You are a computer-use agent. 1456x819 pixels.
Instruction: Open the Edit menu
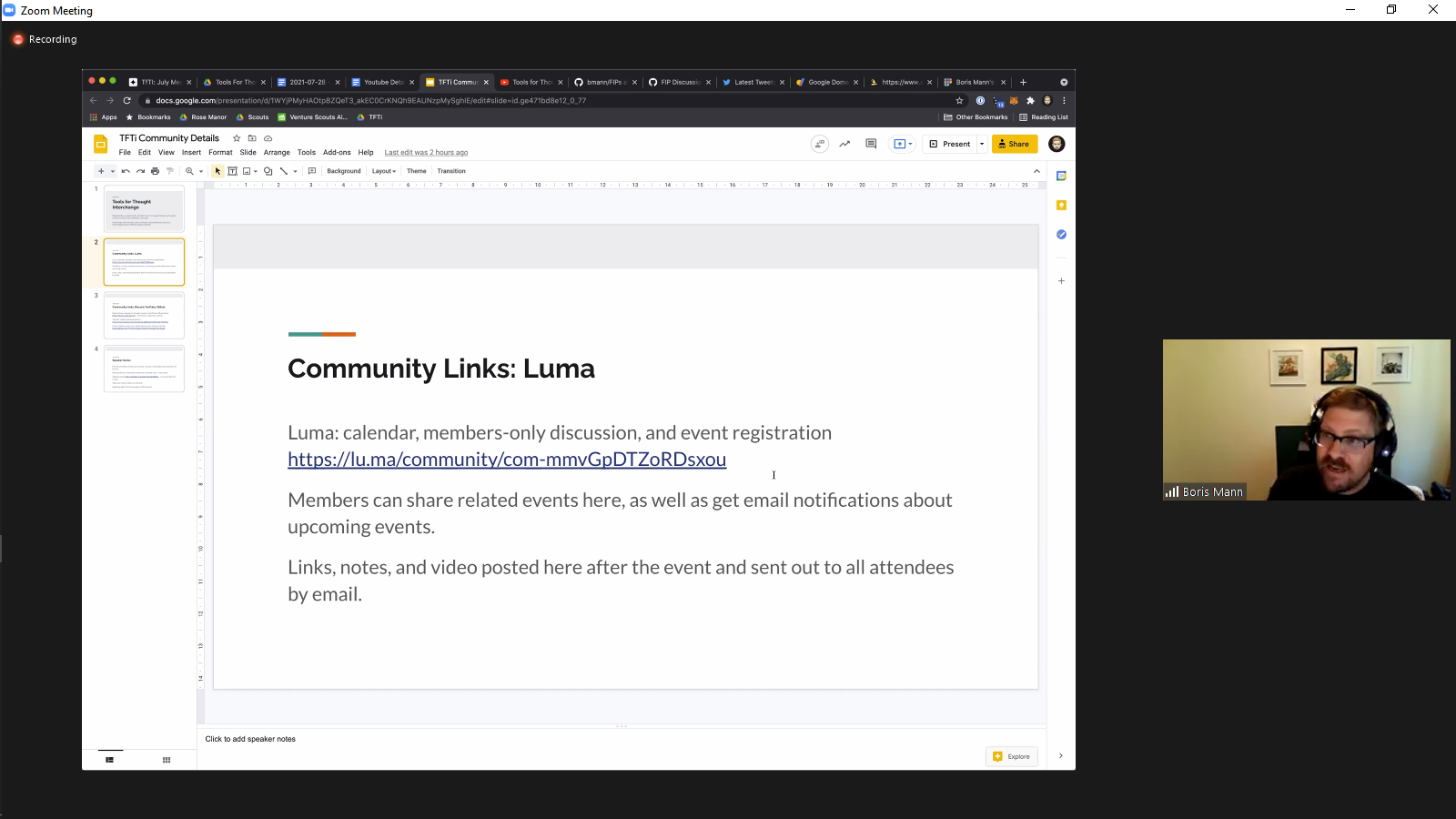[x=145, y=153]
